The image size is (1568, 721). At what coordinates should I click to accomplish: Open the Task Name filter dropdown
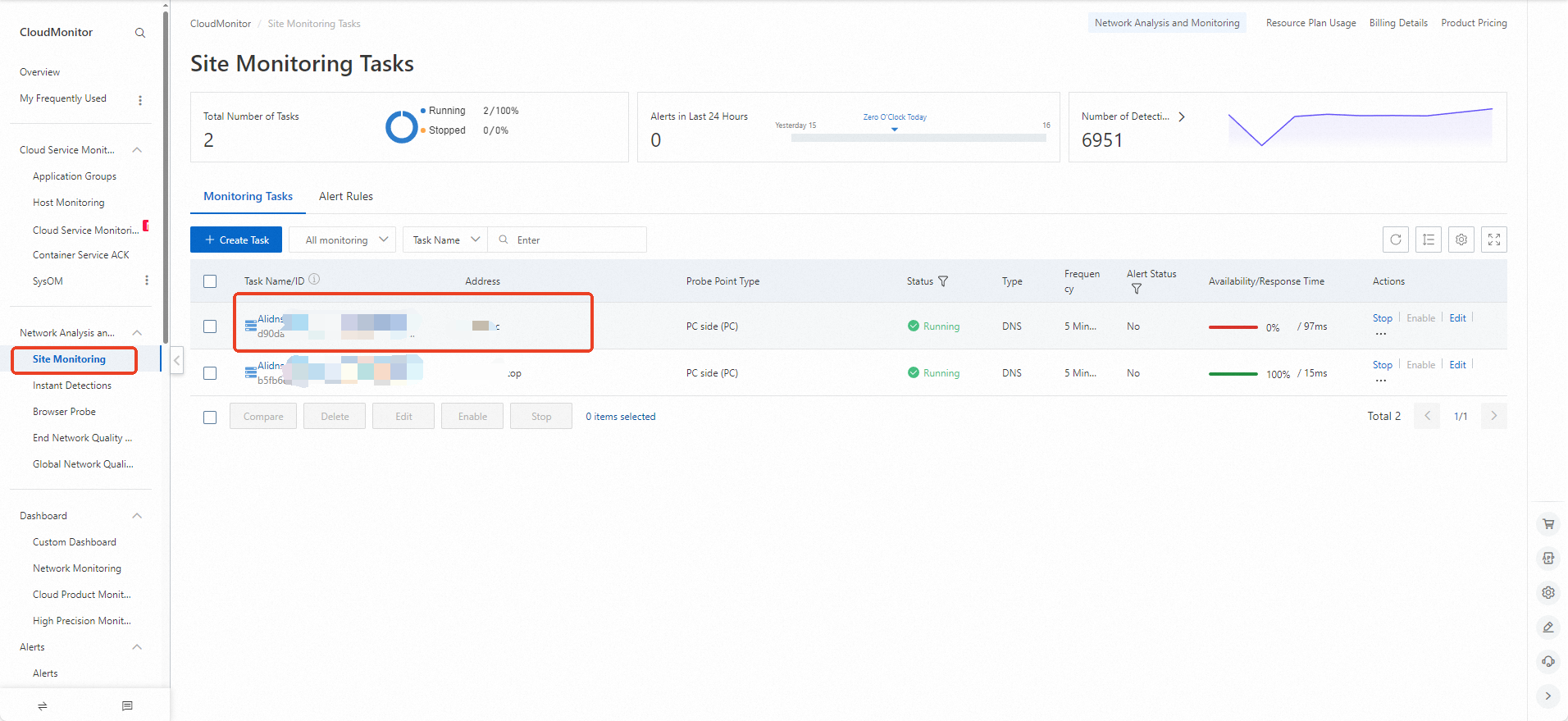point(445,240)
